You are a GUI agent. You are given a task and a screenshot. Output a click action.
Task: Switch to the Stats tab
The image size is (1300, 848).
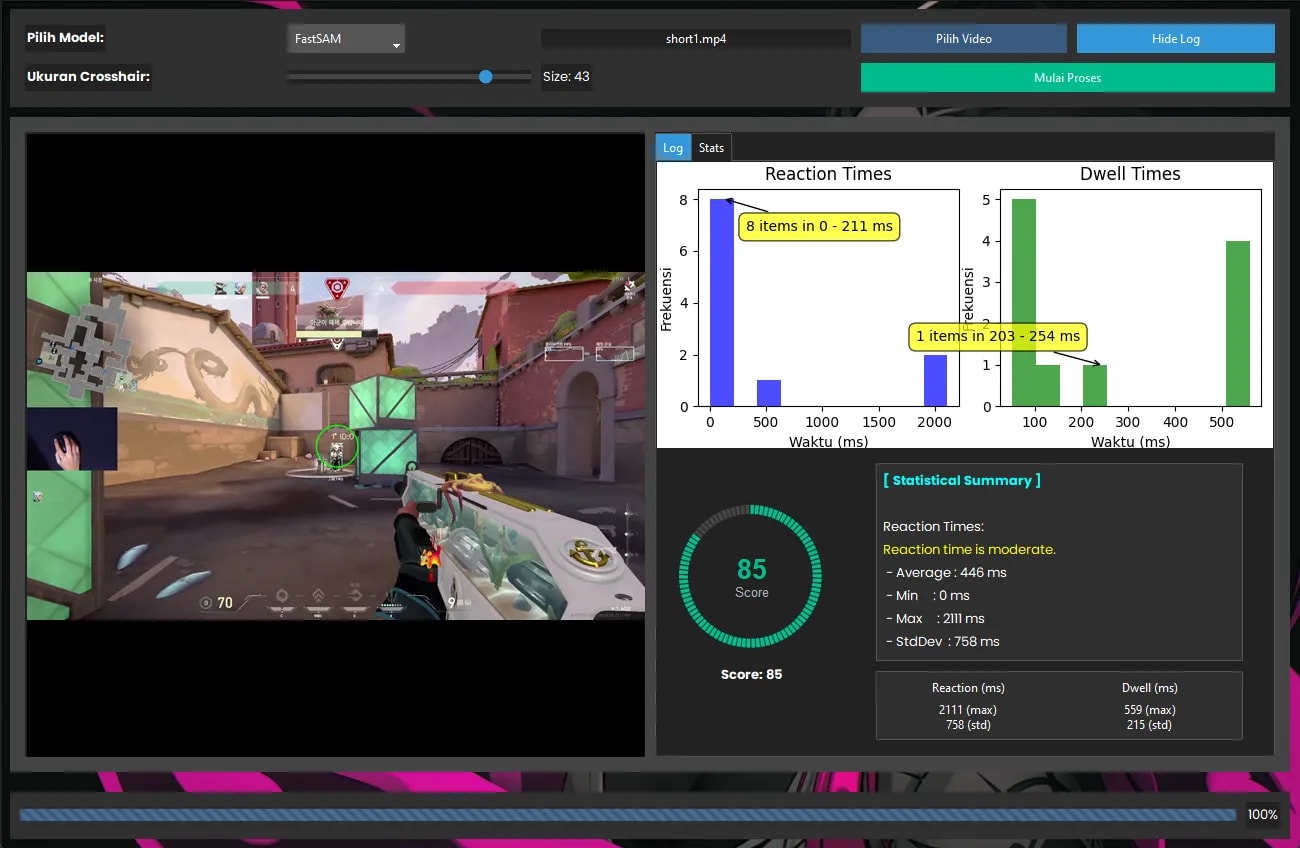coord(711,148)
